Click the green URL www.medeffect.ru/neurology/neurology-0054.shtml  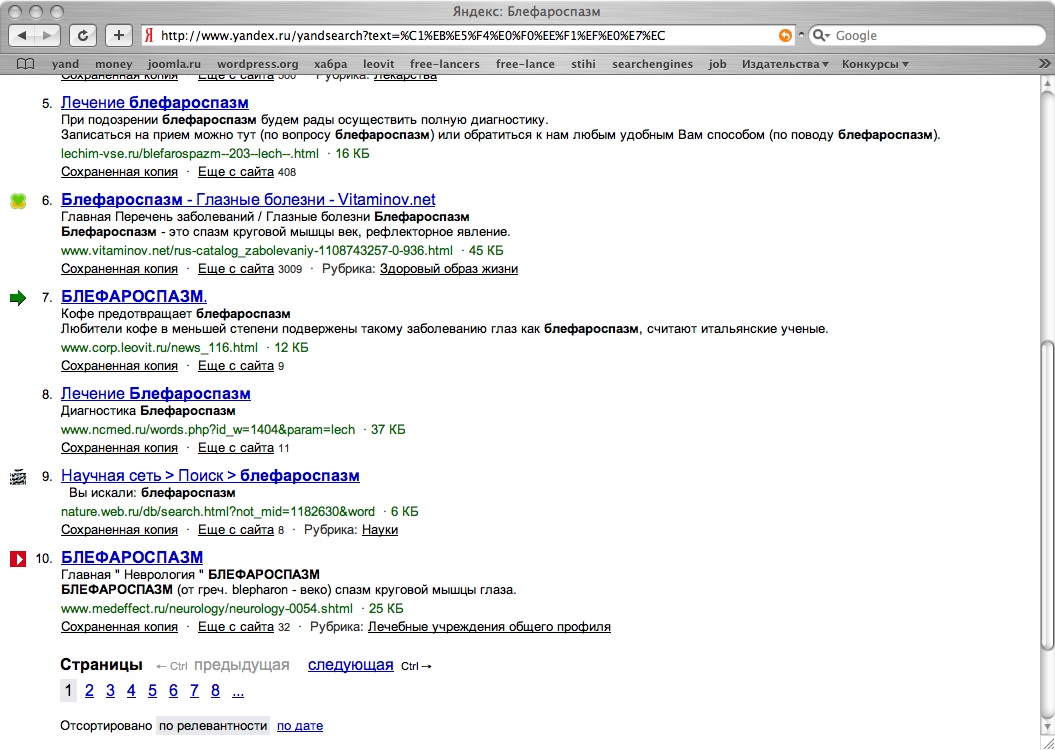pos(207,609)
